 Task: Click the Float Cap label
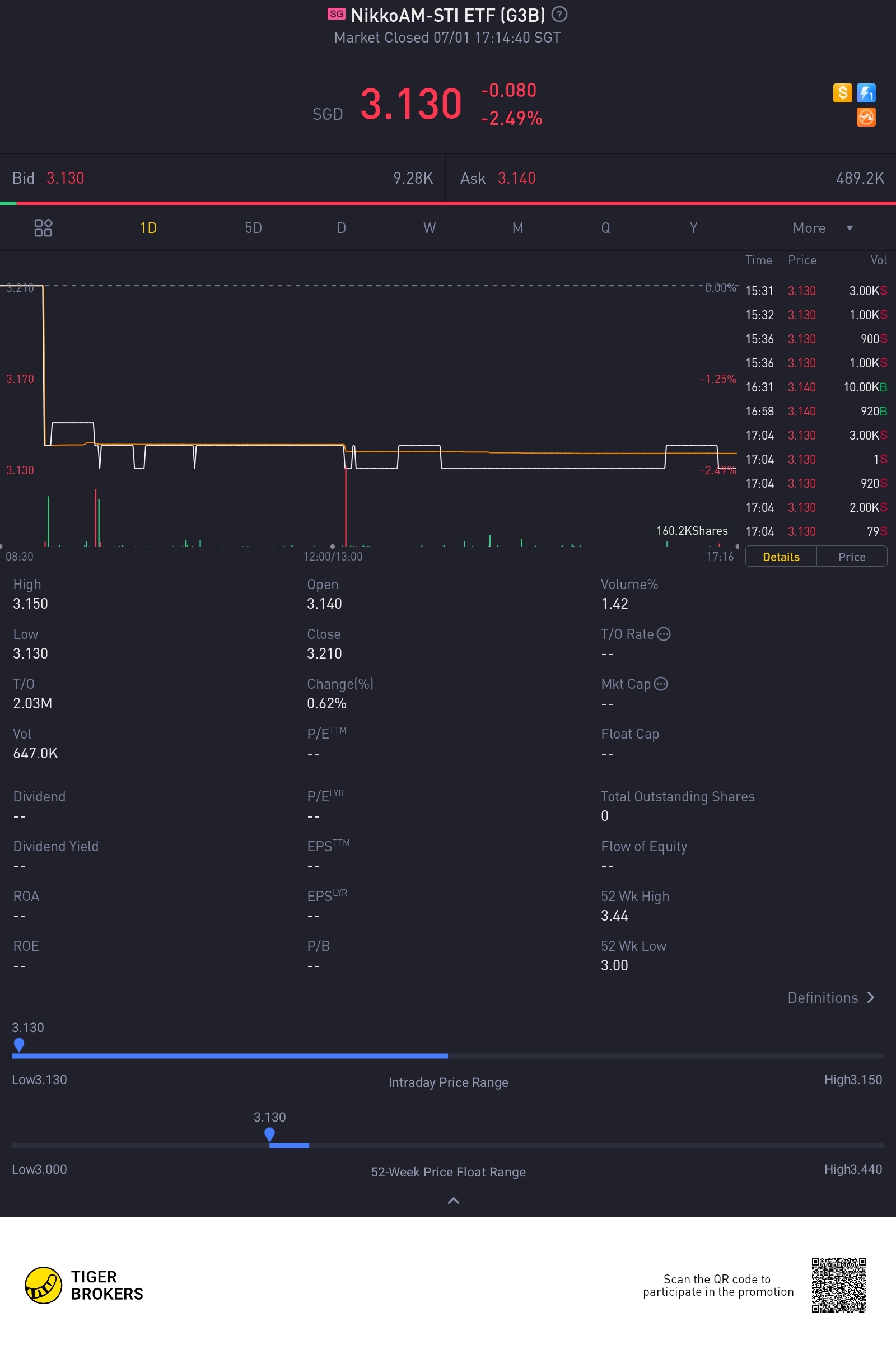(x=629, y=734)
